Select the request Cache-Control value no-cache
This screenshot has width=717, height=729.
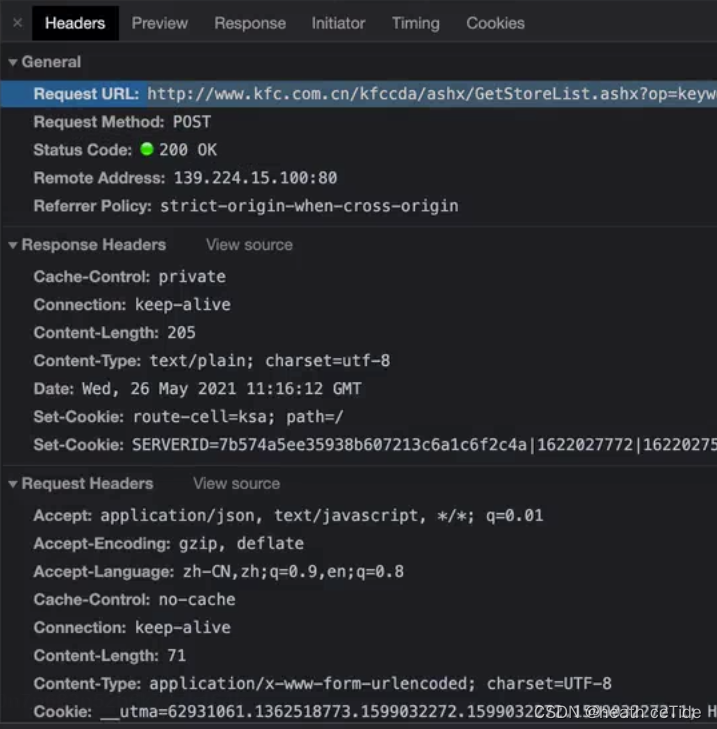pyautogui.click(x=197, y=600)
